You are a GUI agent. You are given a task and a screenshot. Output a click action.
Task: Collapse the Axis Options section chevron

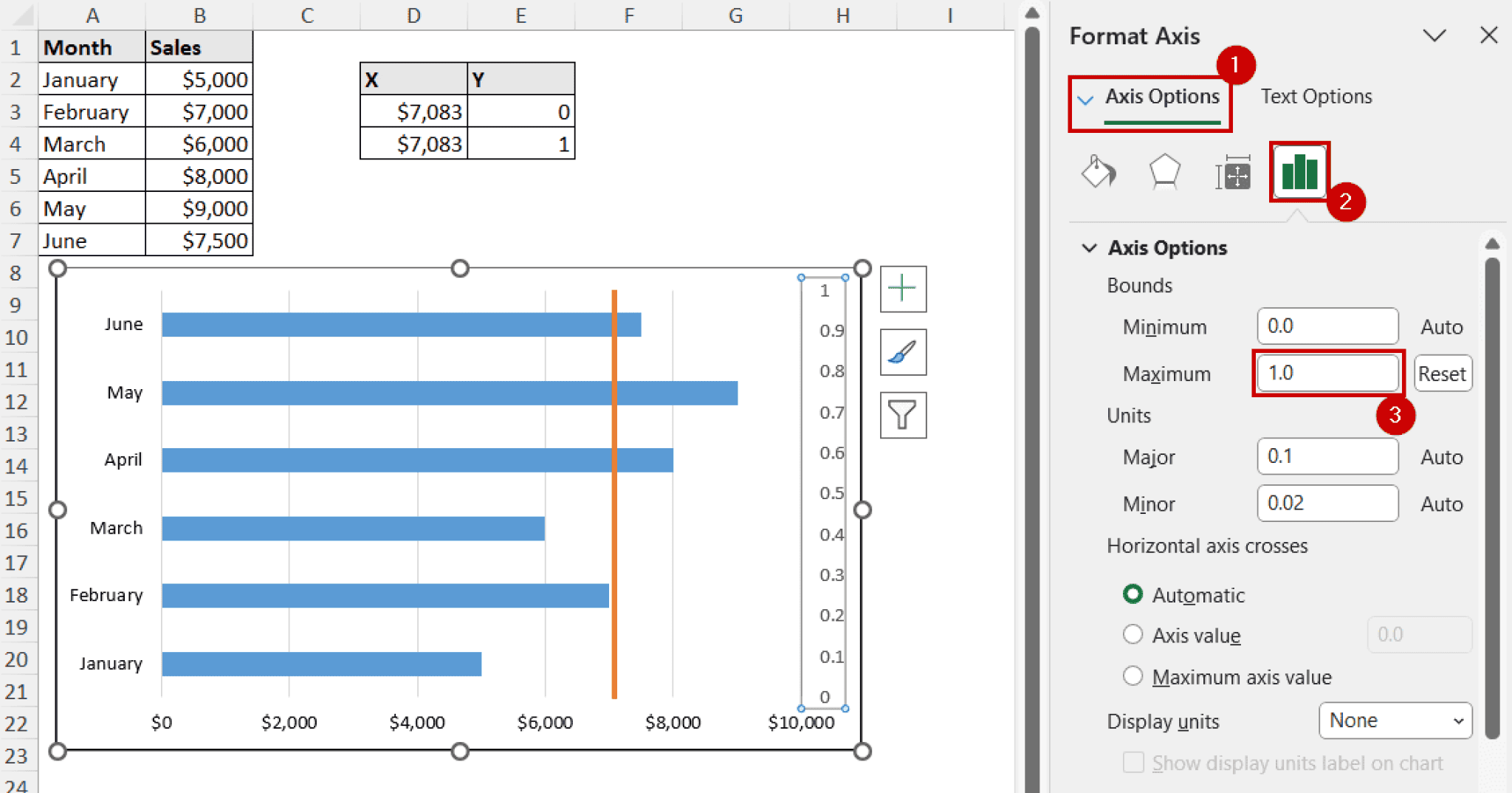[x=1090, y=247]
